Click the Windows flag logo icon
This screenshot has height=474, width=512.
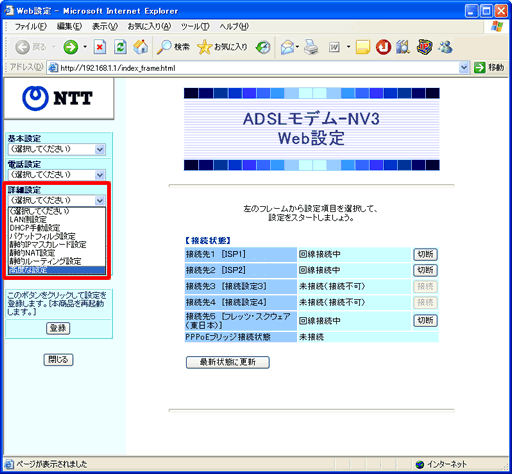tap(497, 26)
